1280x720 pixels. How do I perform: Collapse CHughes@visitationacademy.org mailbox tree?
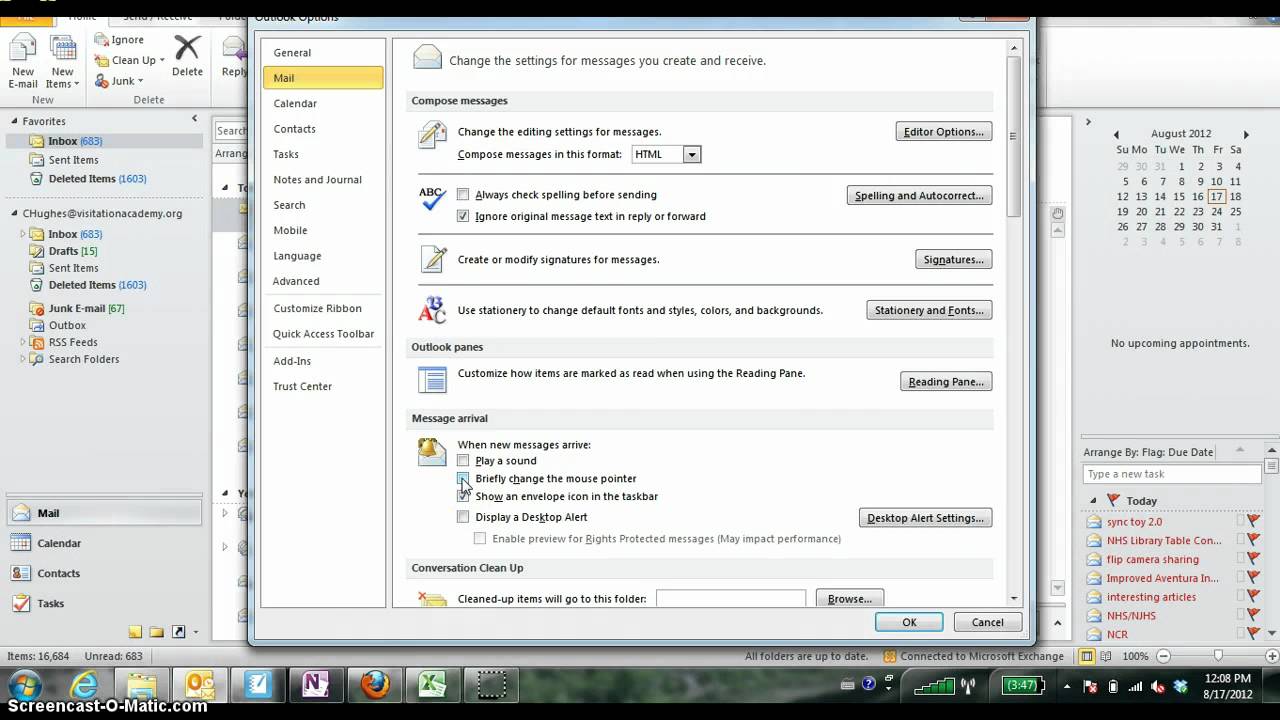coord(14,213)
